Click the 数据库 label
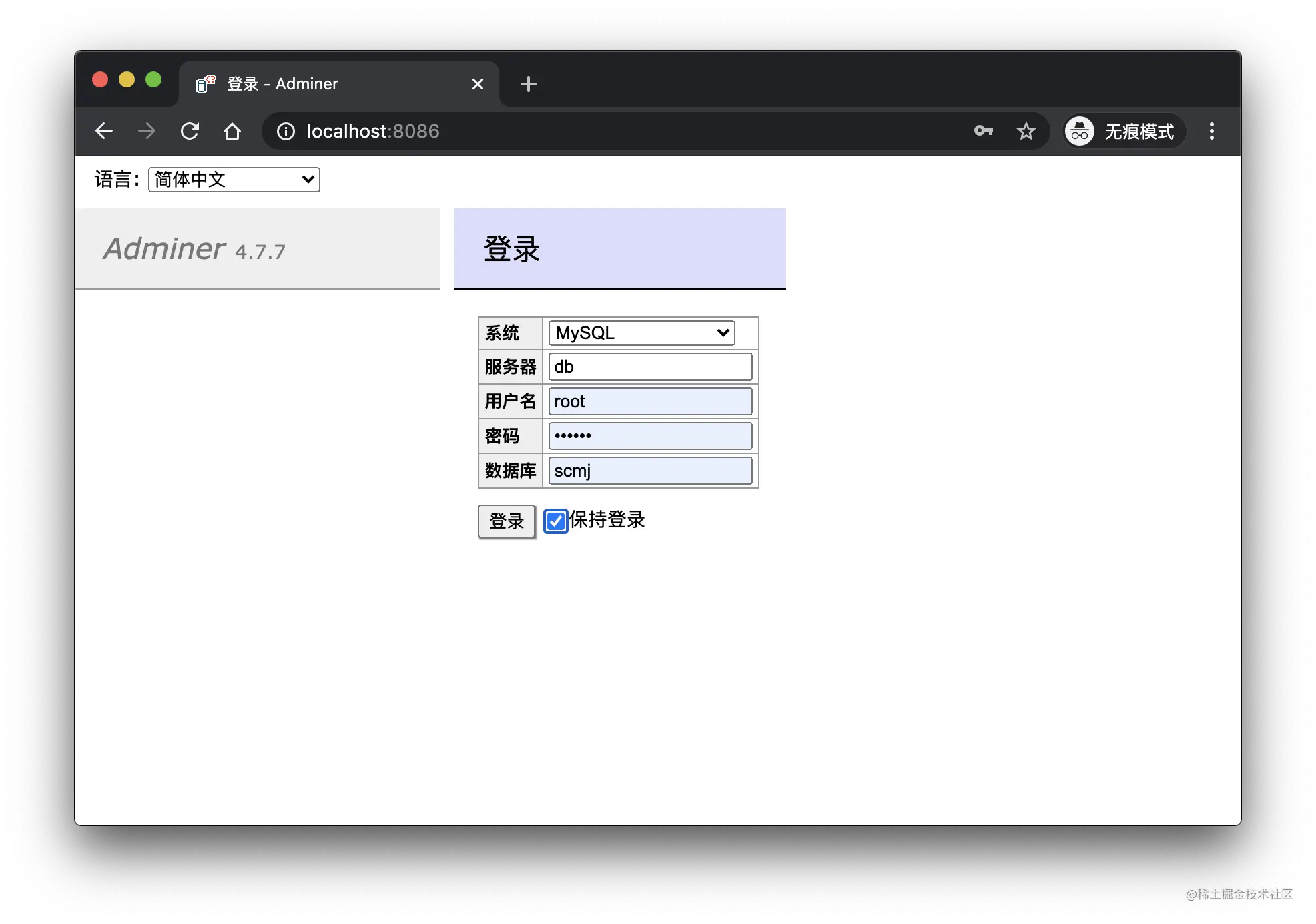 pyautogui.click(x=511, y=471)
